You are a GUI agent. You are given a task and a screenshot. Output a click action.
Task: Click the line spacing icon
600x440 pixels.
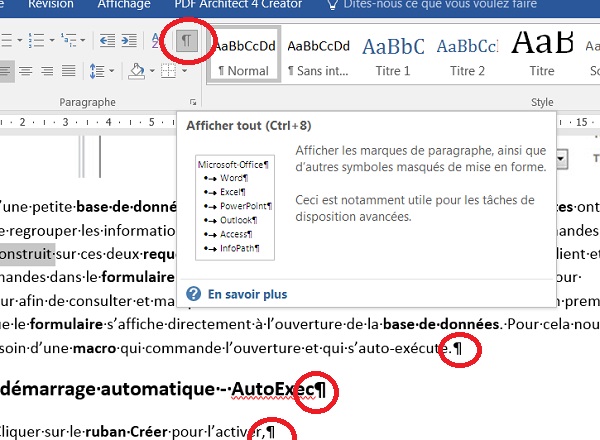coord(98,72)
